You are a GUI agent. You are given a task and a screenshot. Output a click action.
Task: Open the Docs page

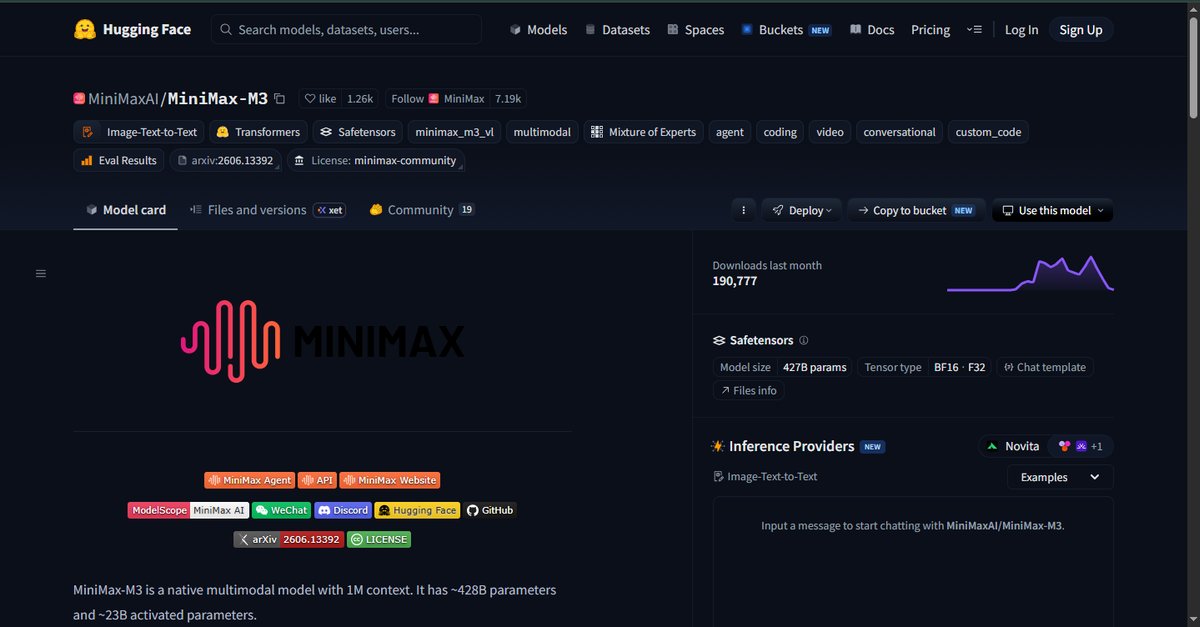coord(872,30)
